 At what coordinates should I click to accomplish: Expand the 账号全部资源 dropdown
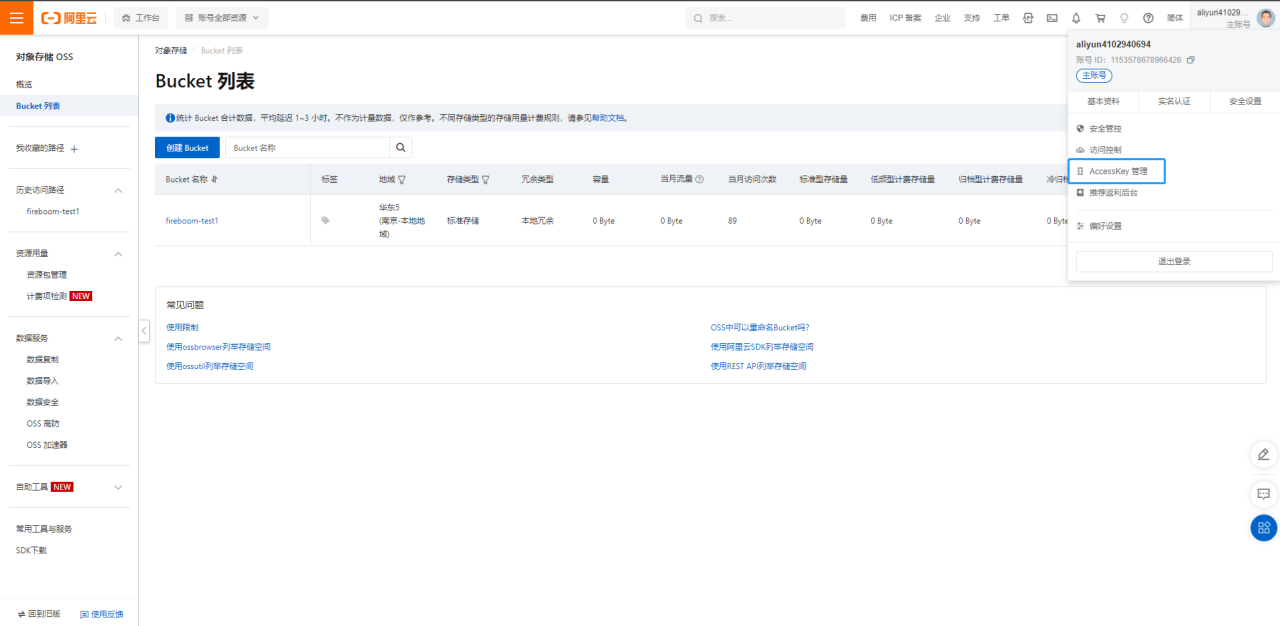[221, 18]
